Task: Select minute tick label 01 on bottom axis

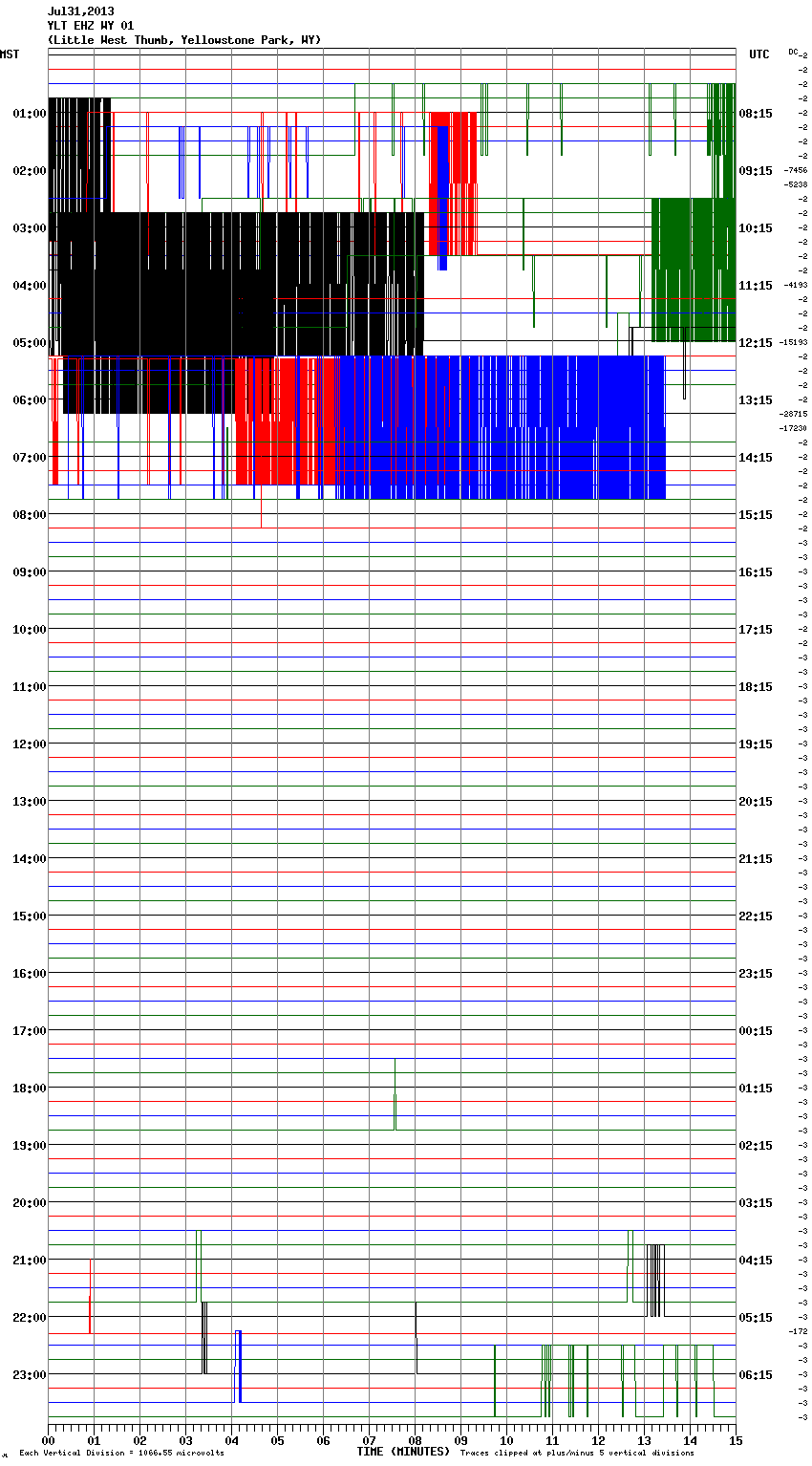Action: pos(94,1441)
